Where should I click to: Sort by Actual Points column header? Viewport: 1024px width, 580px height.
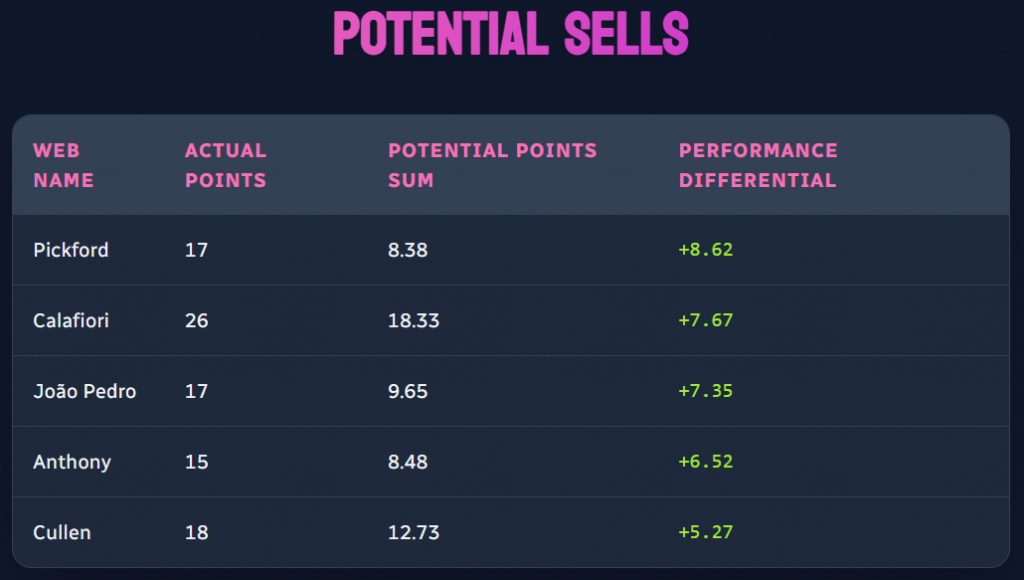click(x=226, y=165)
